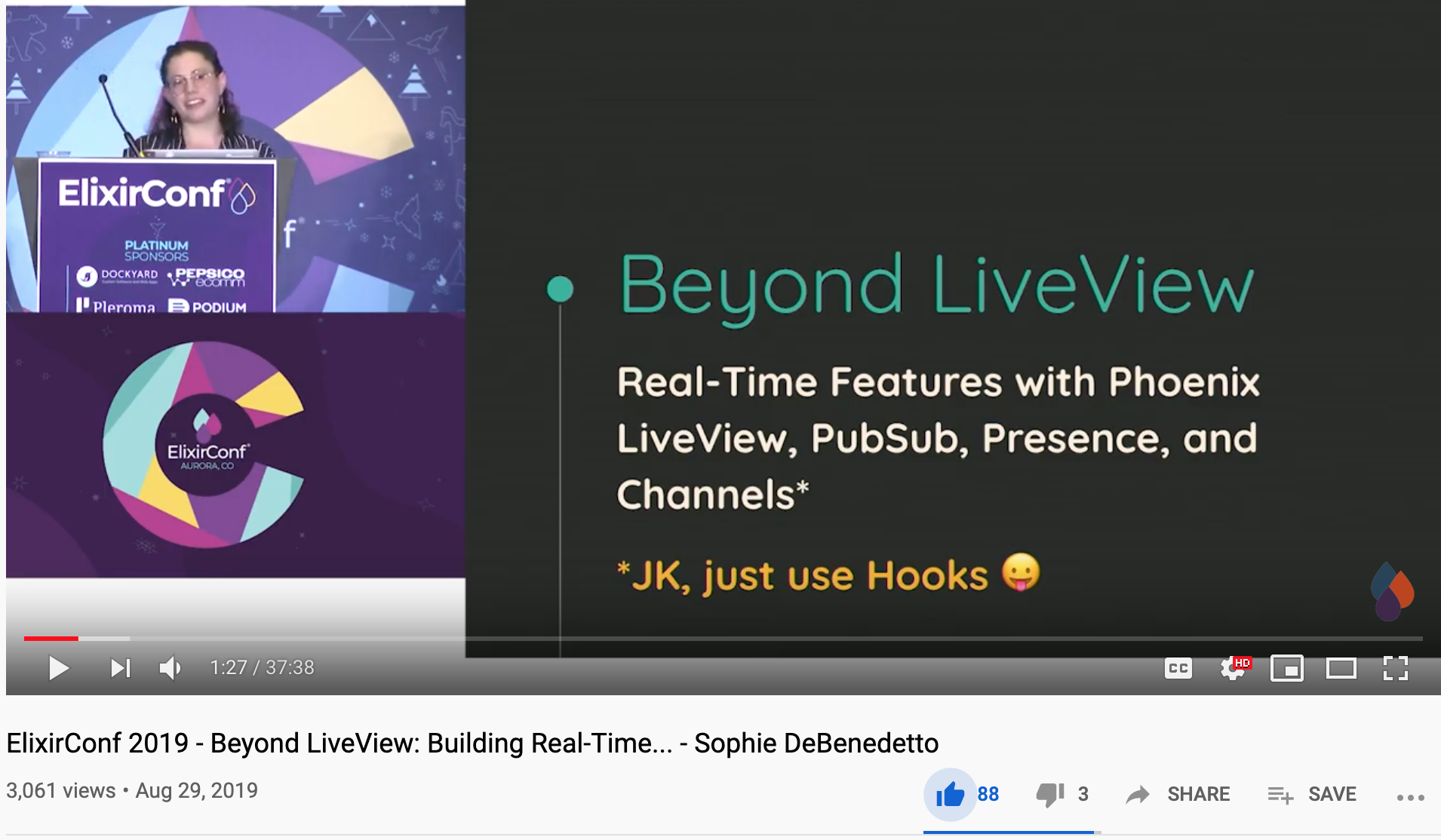Click the SHARE label
Screen dimensions: 1441x840
coord(1199,794)
